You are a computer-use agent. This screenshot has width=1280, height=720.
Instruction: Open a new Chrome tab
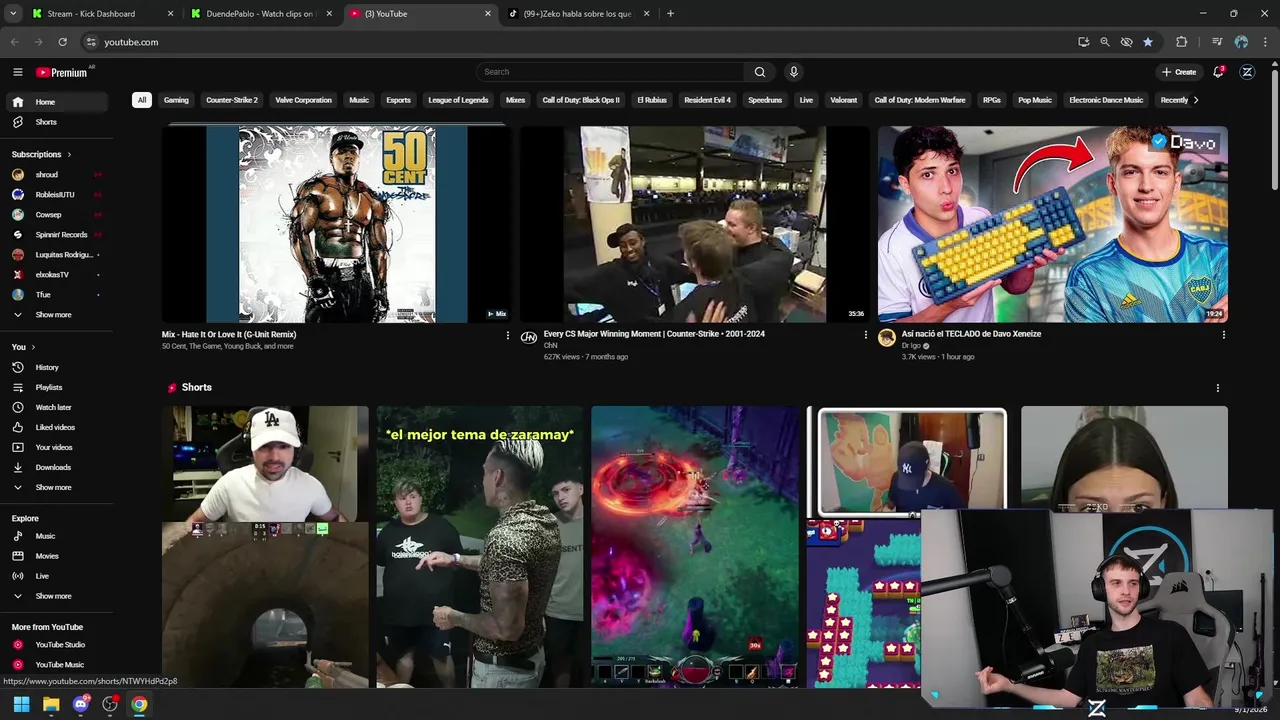click(x=670, y=14)
